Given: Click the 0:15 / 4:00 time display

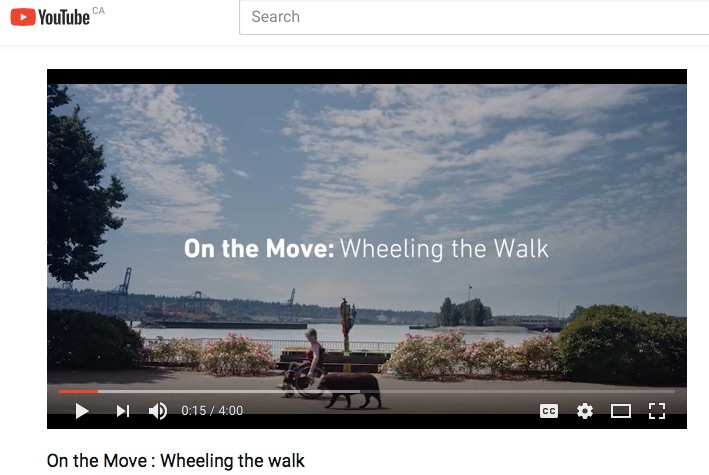Looking at the screenshot, I should click(x=212, y=411).
